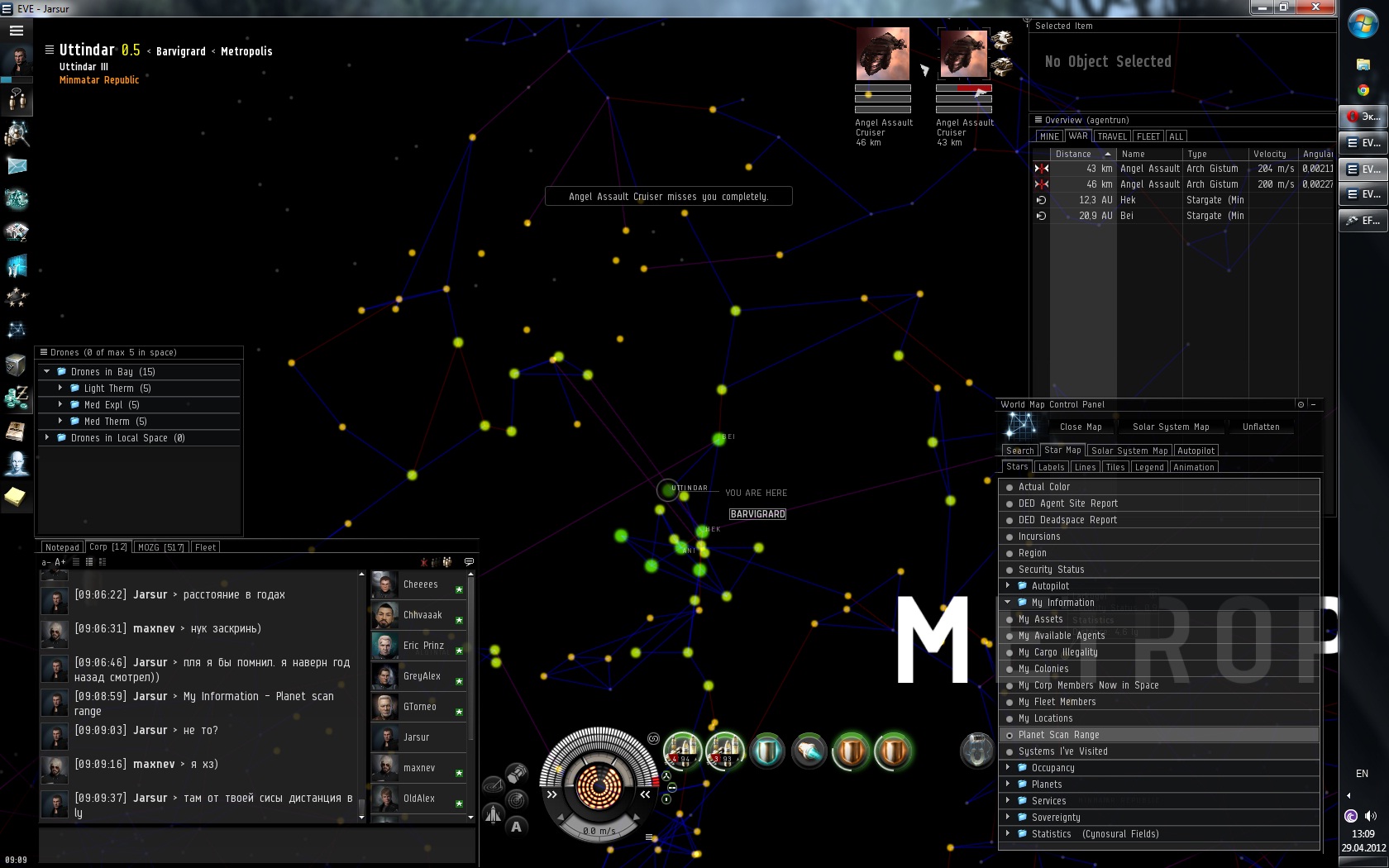This screenshot has width=1389, height=868.
Task: Open the journal book icon
Action: [x=17, y=431]
